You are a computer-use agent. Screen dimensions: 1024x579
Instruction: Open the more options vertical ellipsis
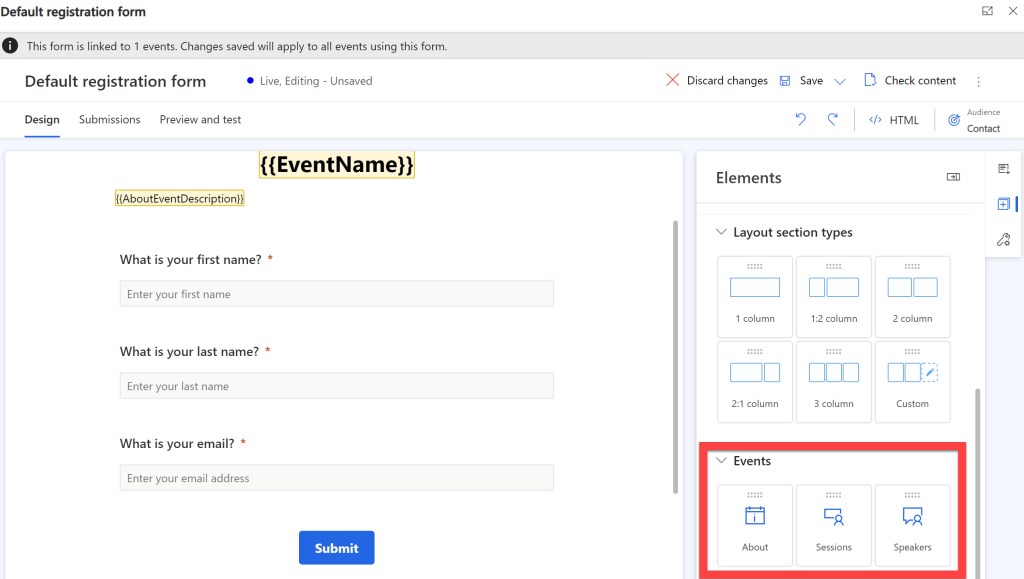[979, 81]
